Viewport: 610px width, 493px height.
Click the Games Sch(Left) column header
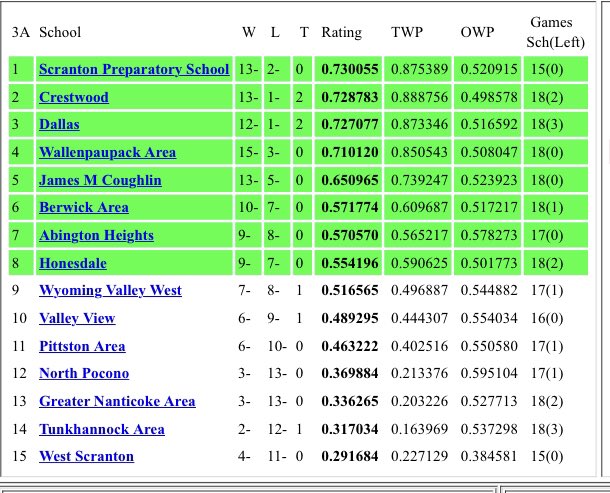point(556,32)
